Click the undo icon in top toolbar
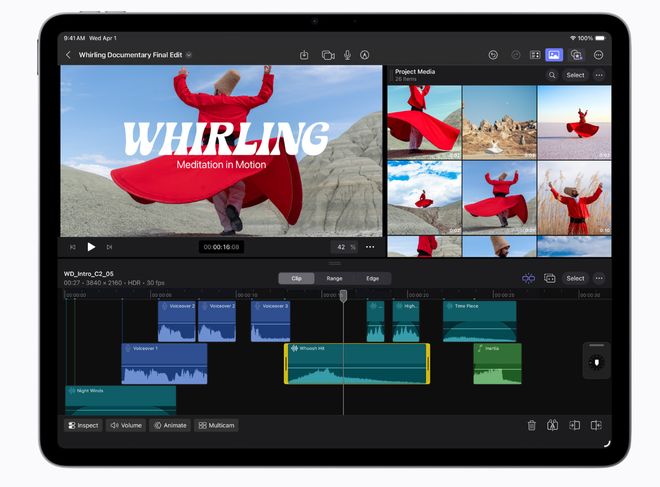 pyautogui.click(x=494, y=55)
